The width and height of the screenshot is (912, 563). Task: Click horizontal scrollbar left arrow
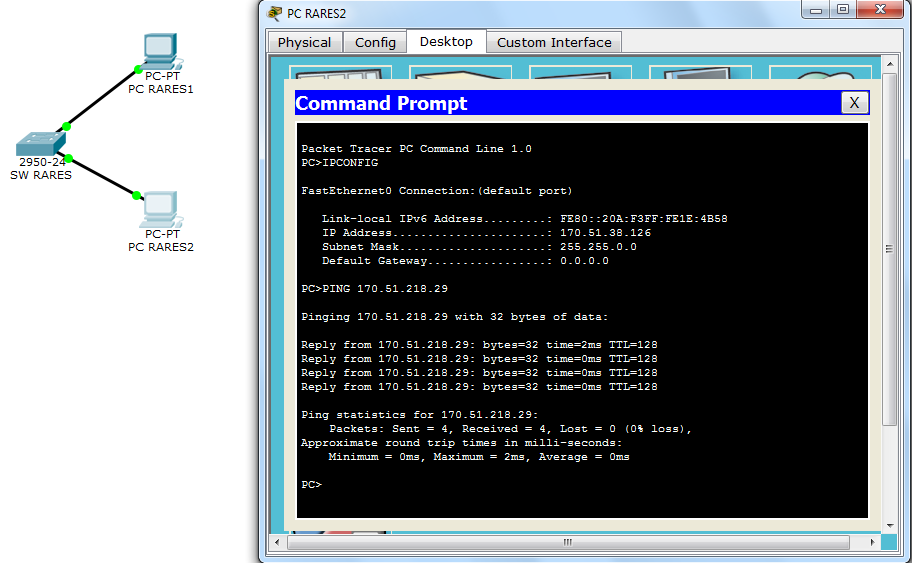pyautogui.click(x=277, y=542)
